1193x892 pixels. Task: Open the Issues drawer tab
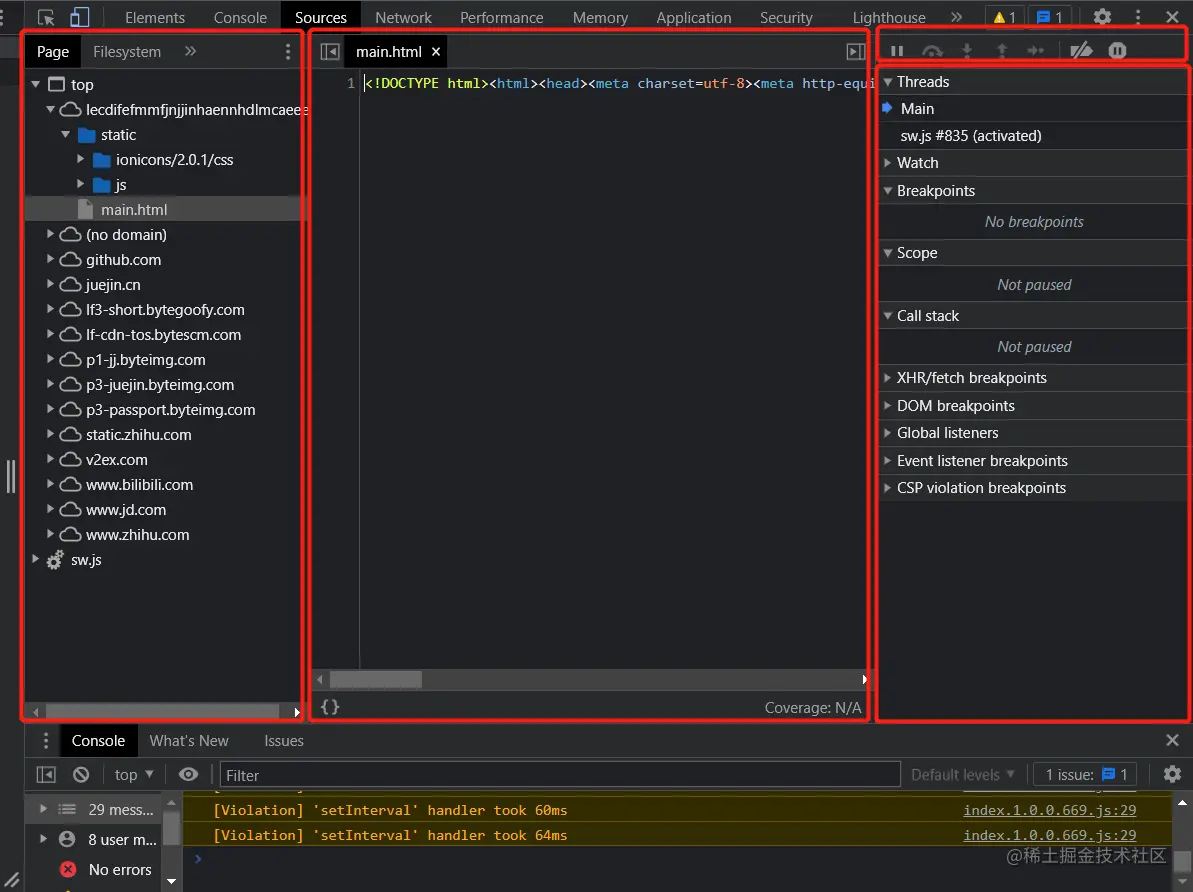click(283, 741)
